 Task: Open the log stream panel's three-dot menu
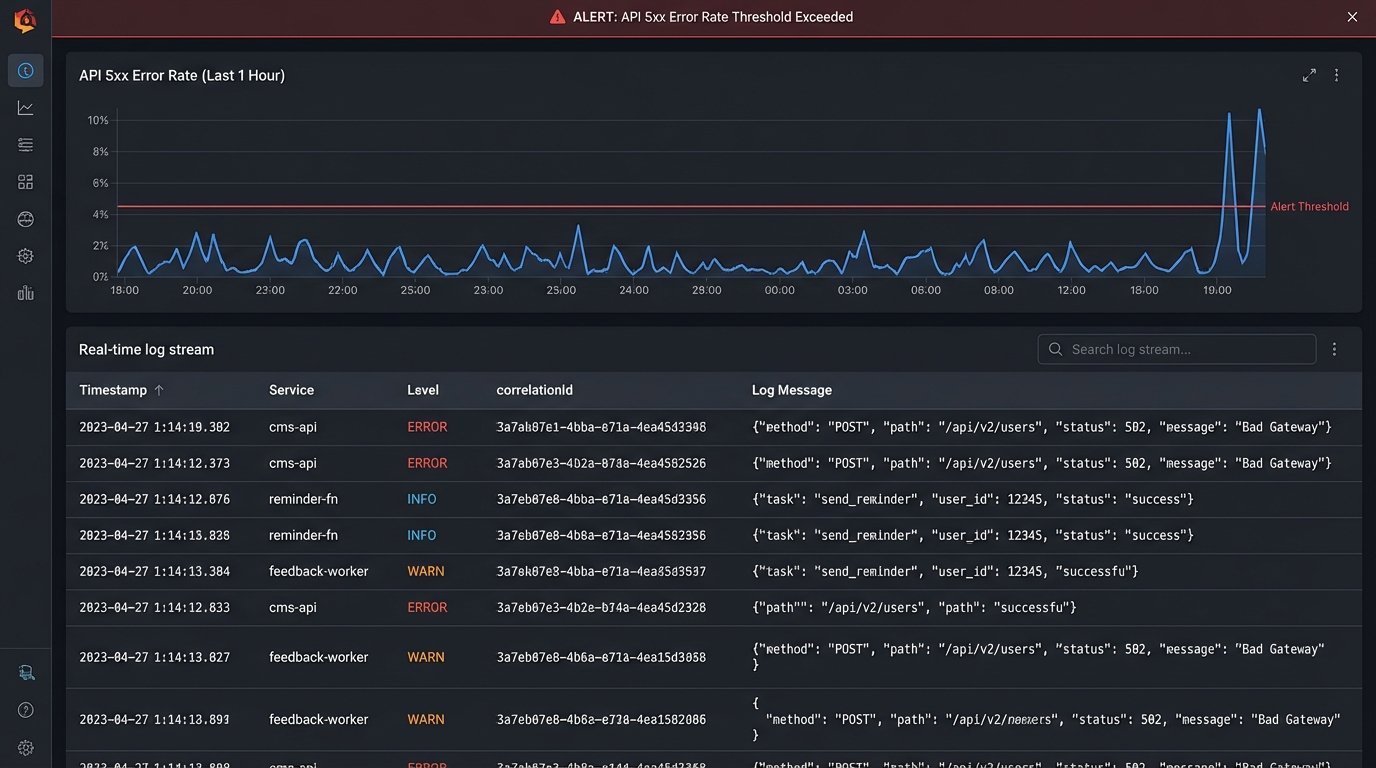[x=1334, y=349]
